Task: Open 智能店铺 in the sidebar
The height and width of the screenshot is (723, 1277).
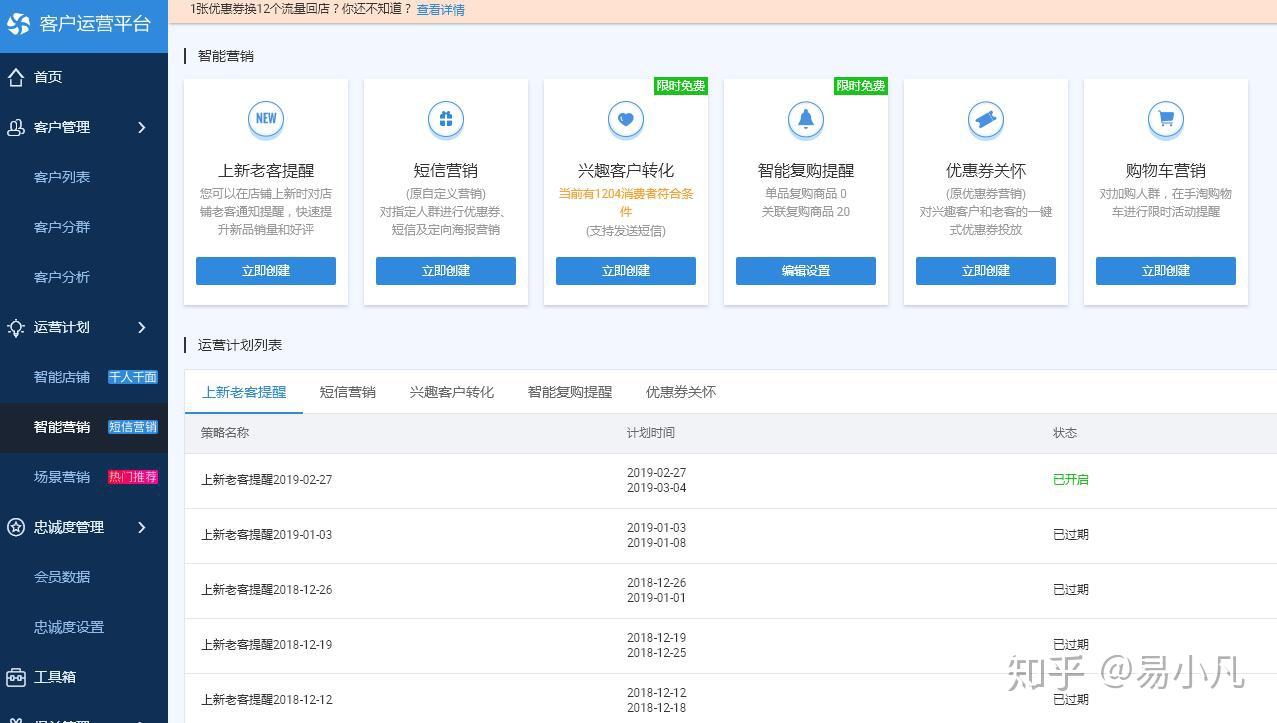Action: 62,377
